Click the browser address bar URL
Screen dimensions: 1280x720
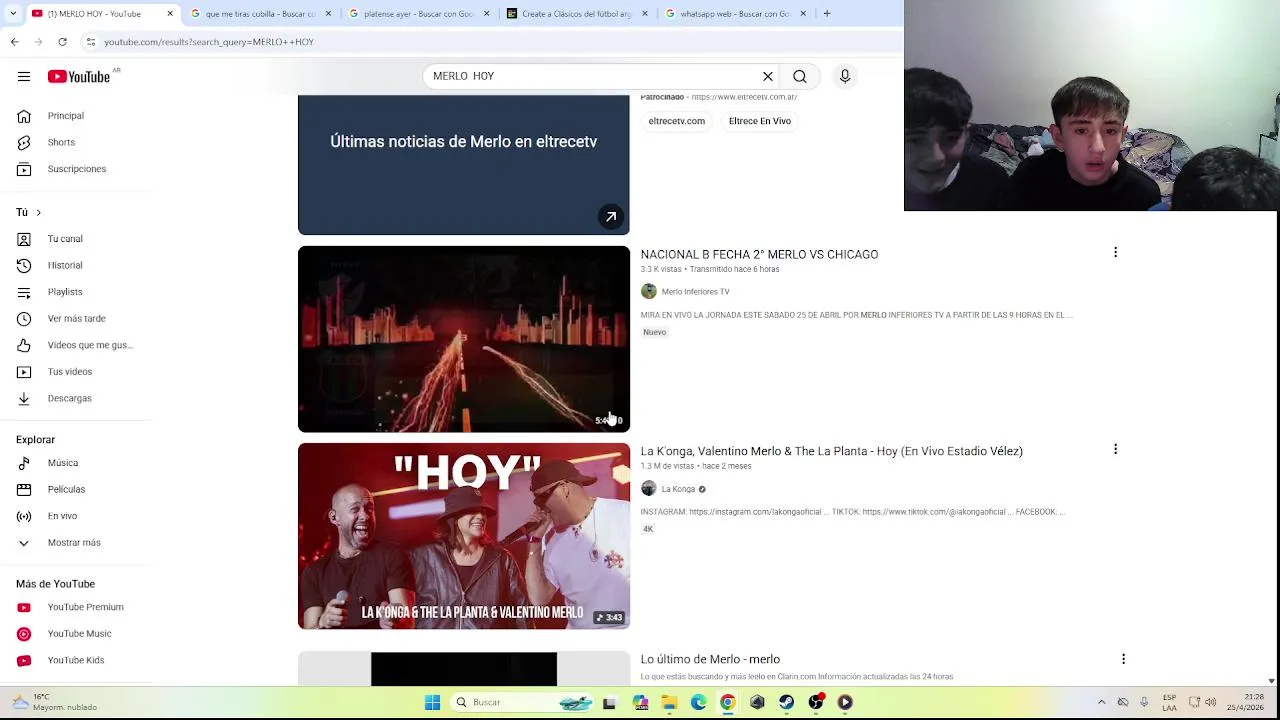point(209,42)
